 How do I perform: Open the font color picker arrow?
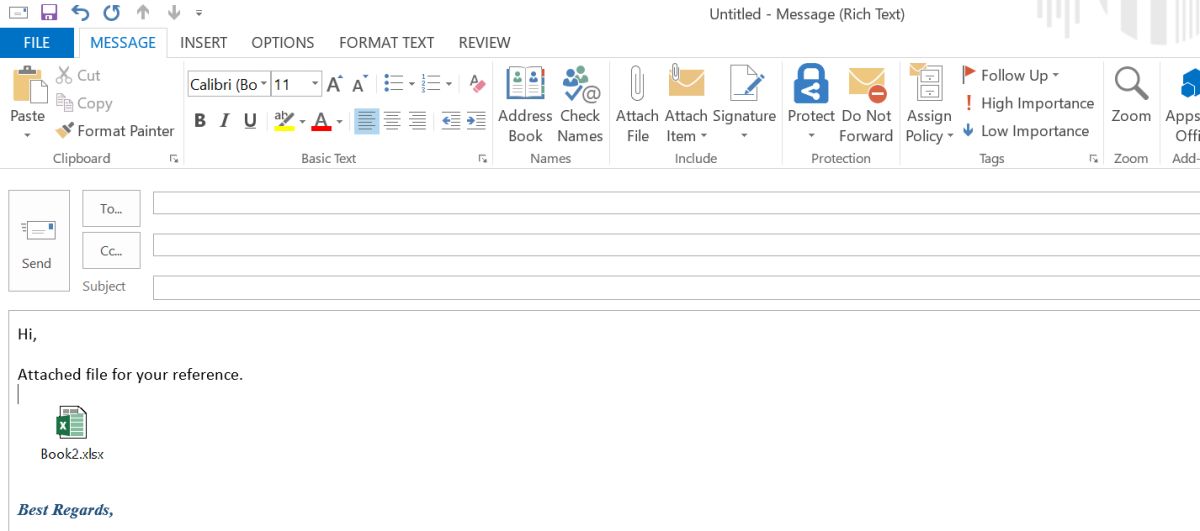pyautogui.click(x=339, y=121)
